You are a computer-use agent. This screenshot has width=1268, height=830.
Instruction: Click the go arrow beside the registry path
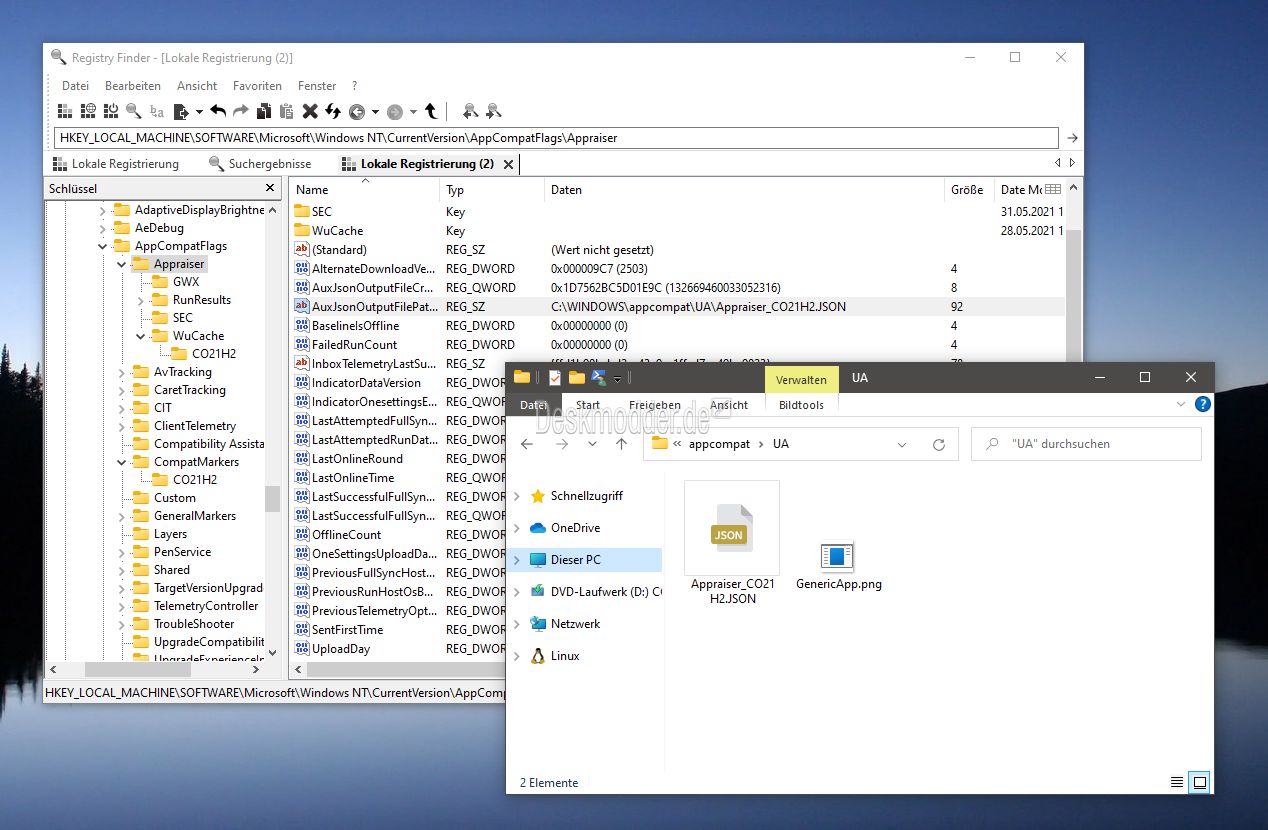[x=1072, y=138]
